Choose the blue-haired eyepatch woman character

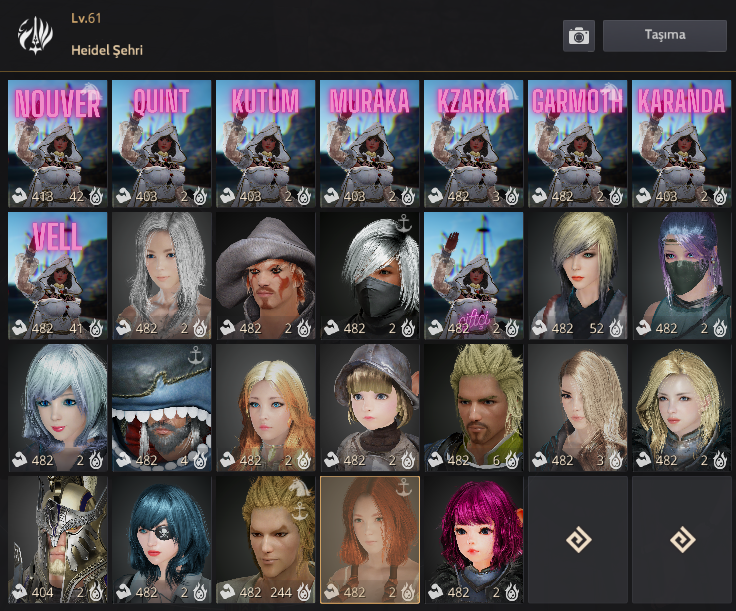click(x=161, y=540)
